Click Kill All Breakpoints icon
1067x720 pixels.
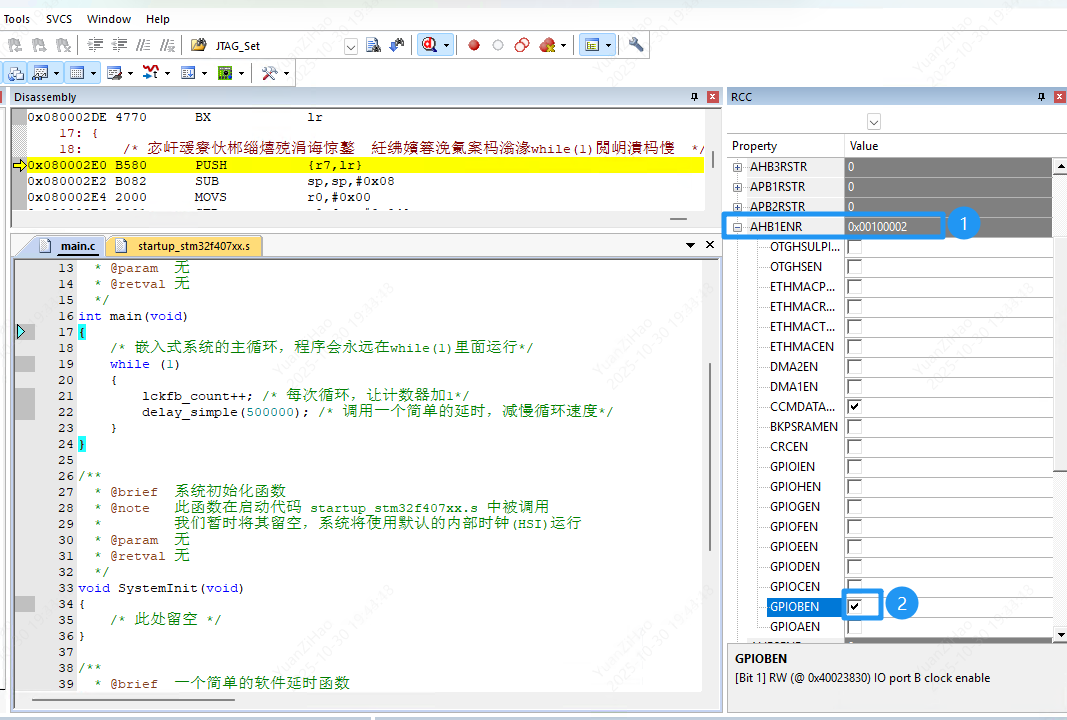[x=546, y=45]
